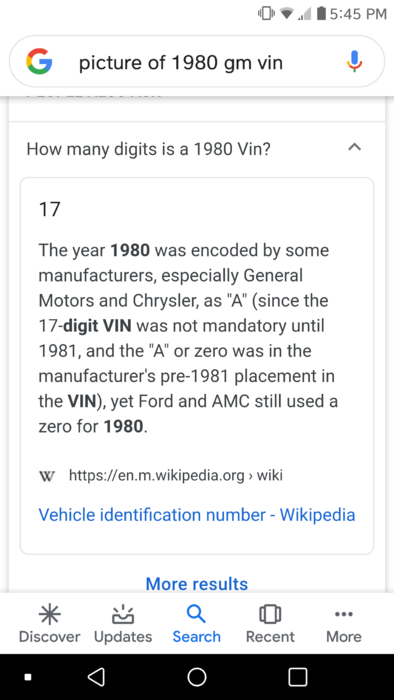Open the Discover tab
394x700 pixels.
point(50,624)
